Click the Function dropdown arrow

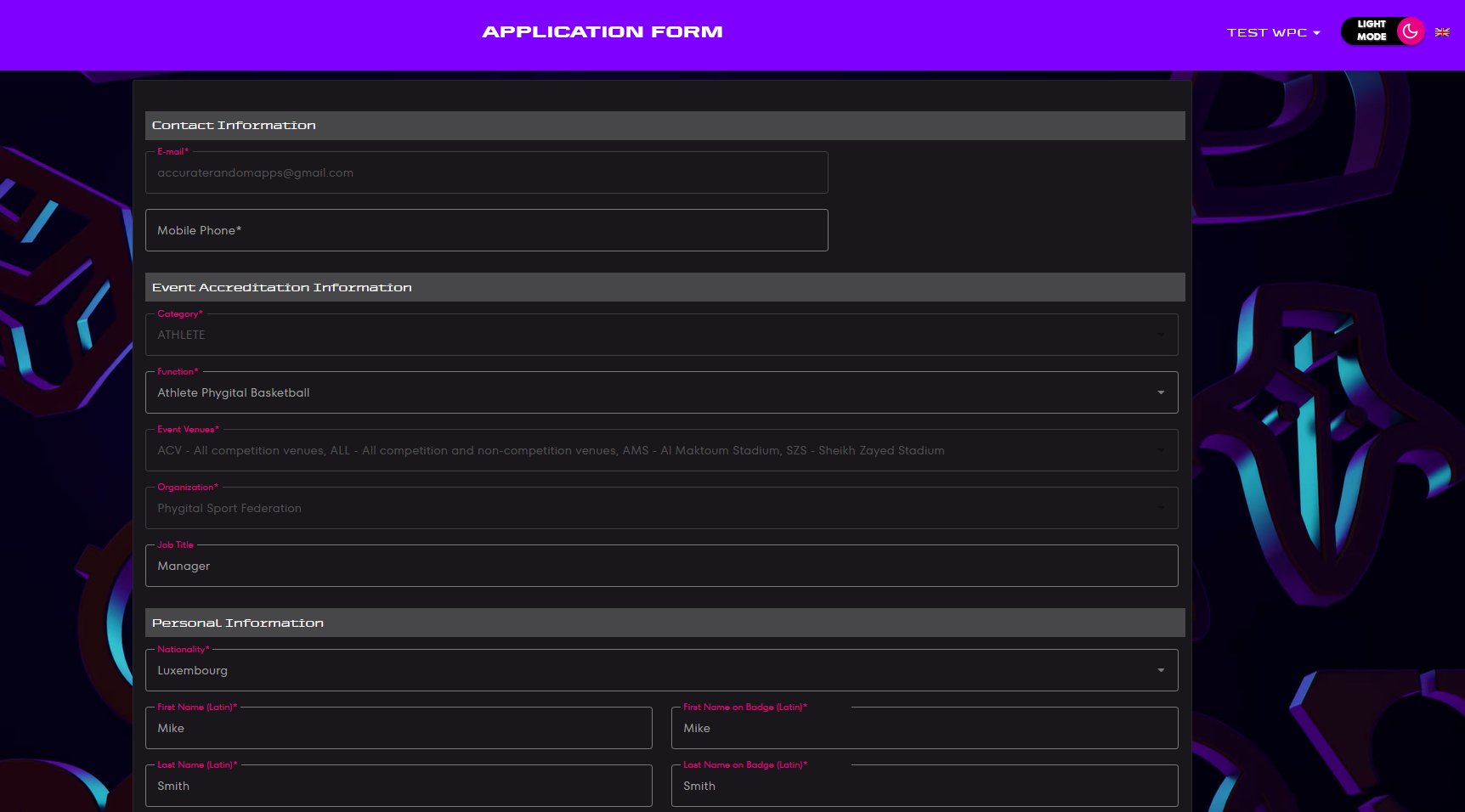pos(1161,392)
